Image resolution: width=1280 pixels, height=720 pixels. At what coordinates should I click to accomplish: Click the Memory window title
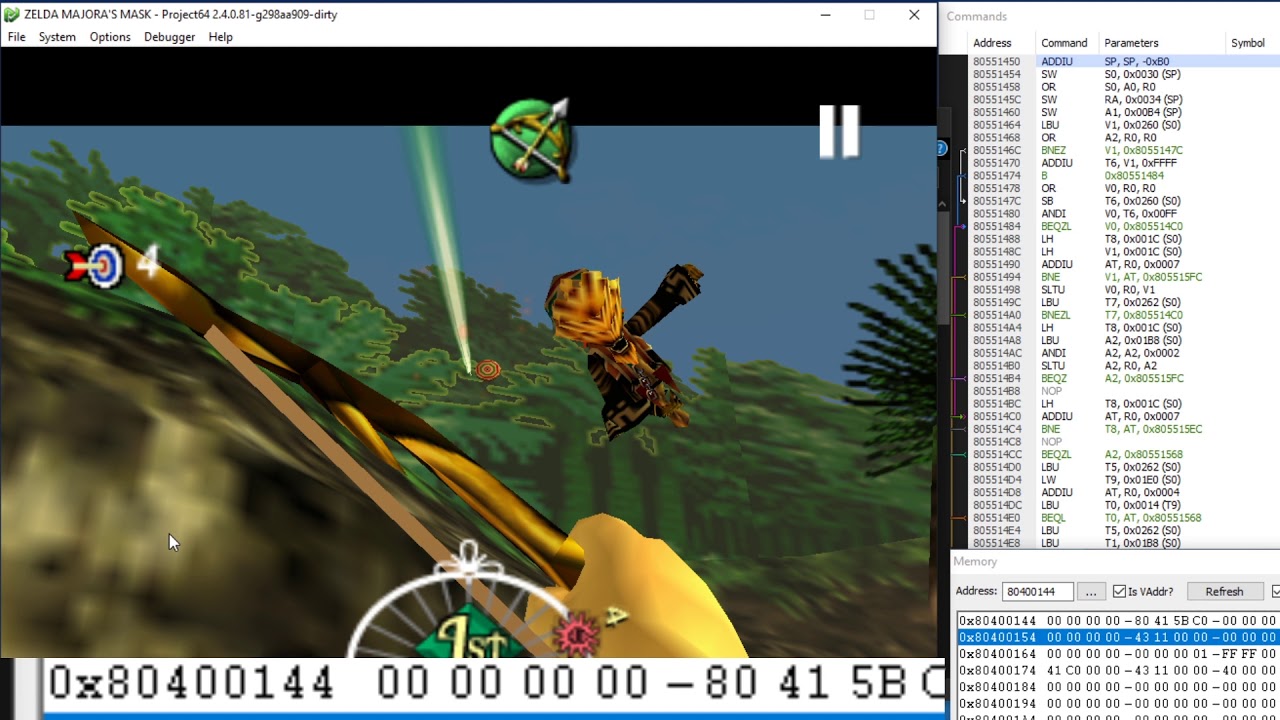tap(975, 562)
